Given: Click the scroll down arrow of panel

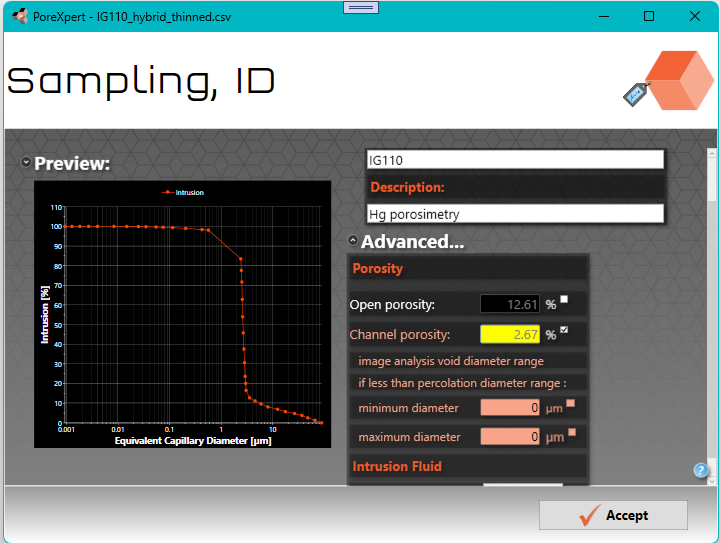Looking at the screenshot, I should [x=712, y=481].
